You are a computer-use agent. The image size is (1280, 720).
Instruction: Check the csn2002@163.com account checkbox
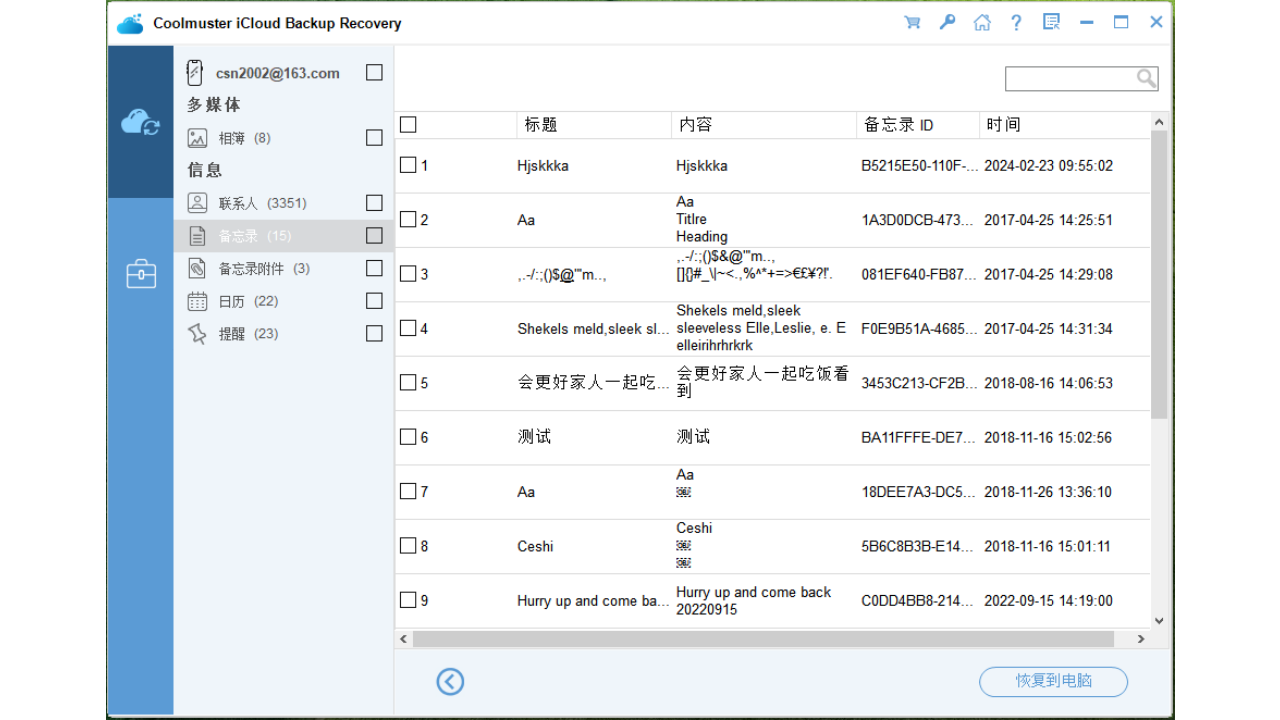point(374,72)
